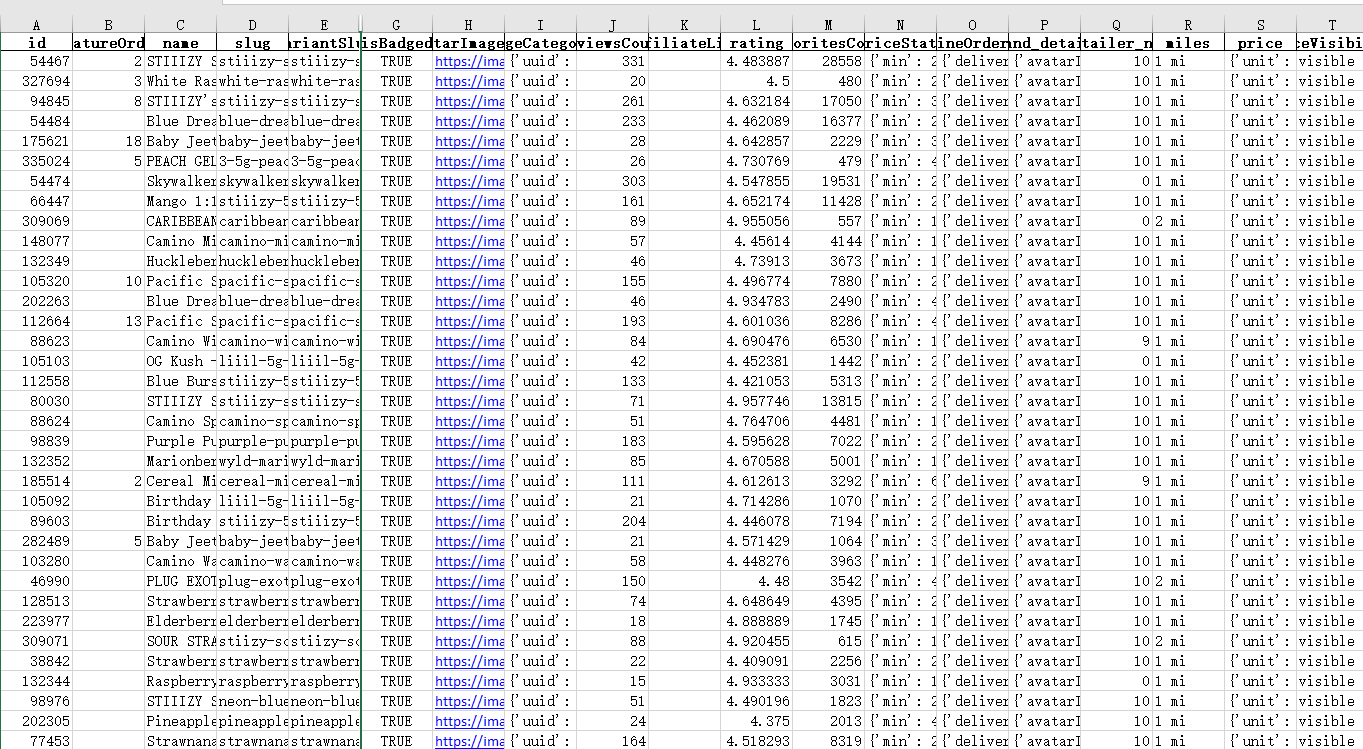Select id cell 148077

[x=37, y=241]
